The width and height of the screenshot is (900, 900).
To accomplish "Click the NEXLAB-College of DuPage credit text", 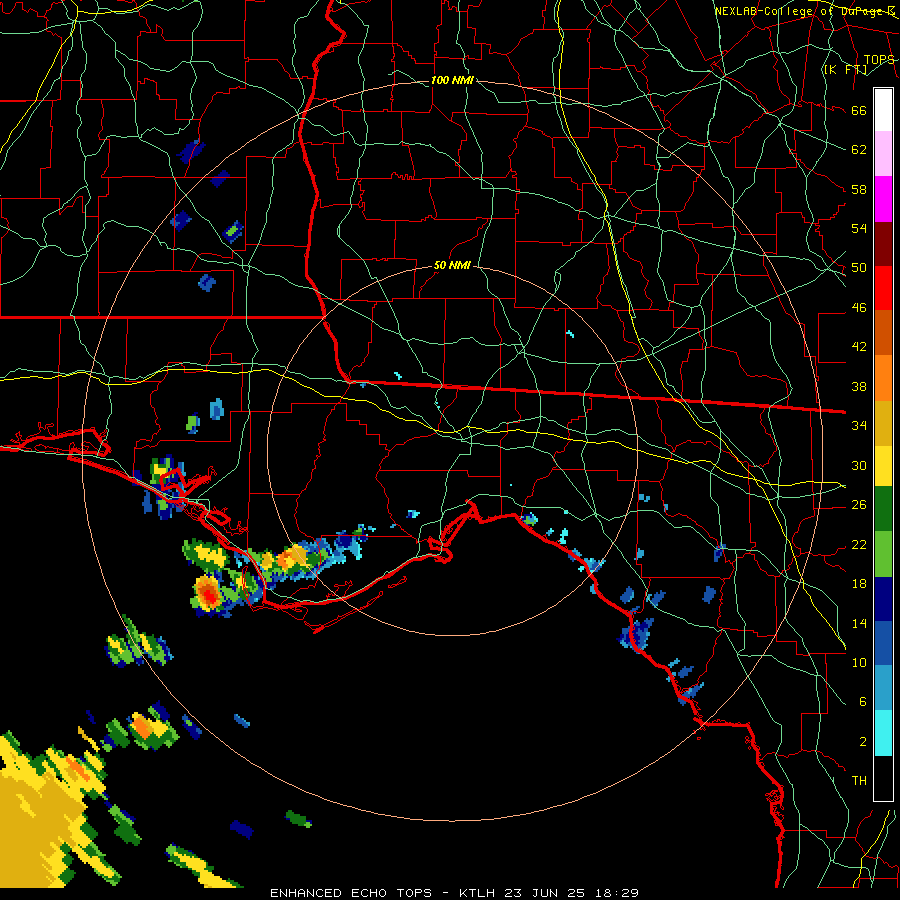I will point(805,11).
